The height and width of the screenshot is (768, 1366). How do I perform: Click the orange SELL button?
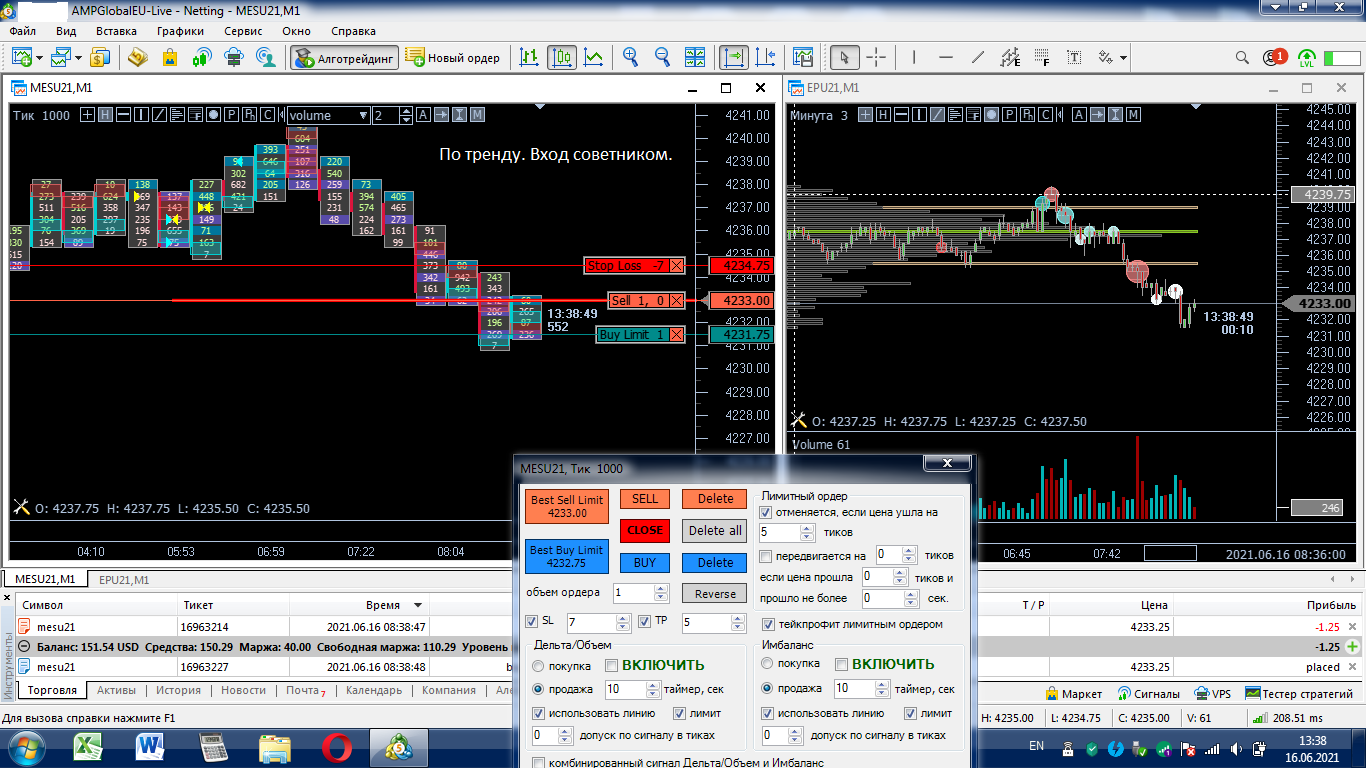pyautogui.click(x=645, y=499)
